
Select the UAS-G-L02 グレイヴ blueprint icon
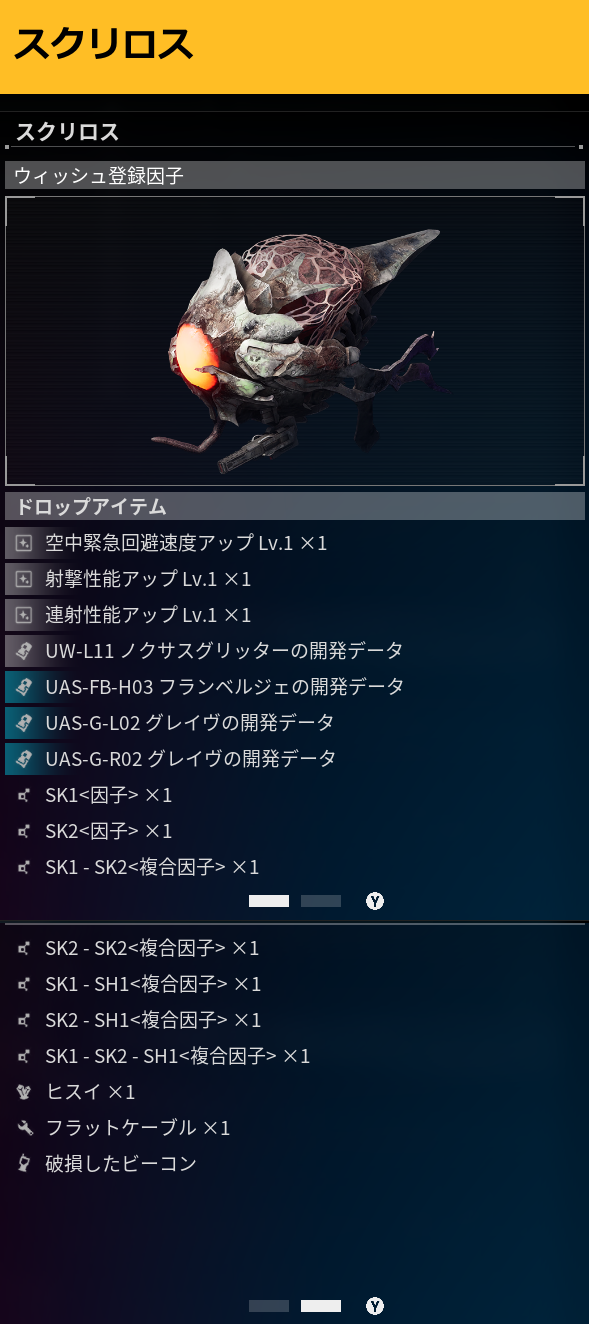(x=24, y=723)
